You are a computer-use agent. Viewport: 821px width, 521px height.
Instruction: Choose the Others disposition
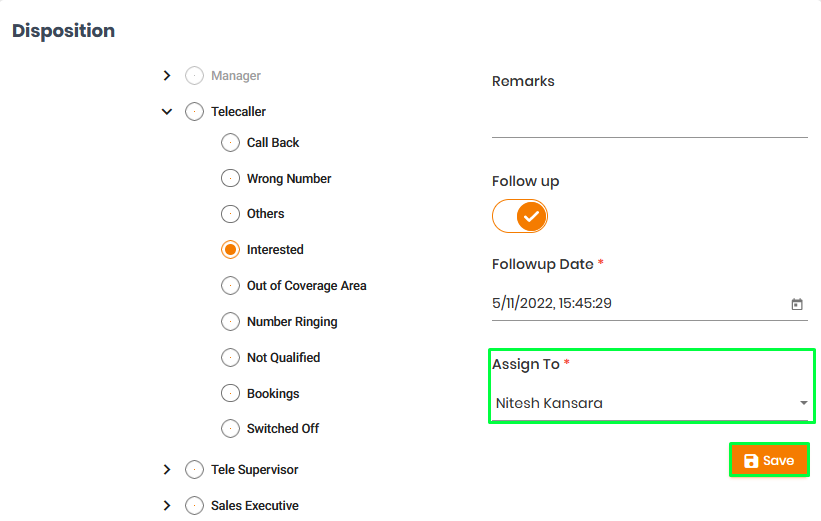[230, 214]
